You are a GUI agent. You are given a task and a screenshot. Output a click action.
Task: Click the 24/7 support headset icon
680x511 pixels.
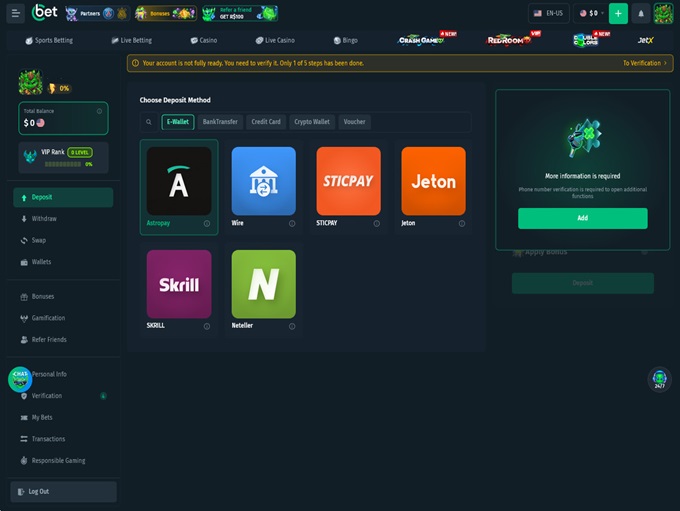click(x=659, y=379)
